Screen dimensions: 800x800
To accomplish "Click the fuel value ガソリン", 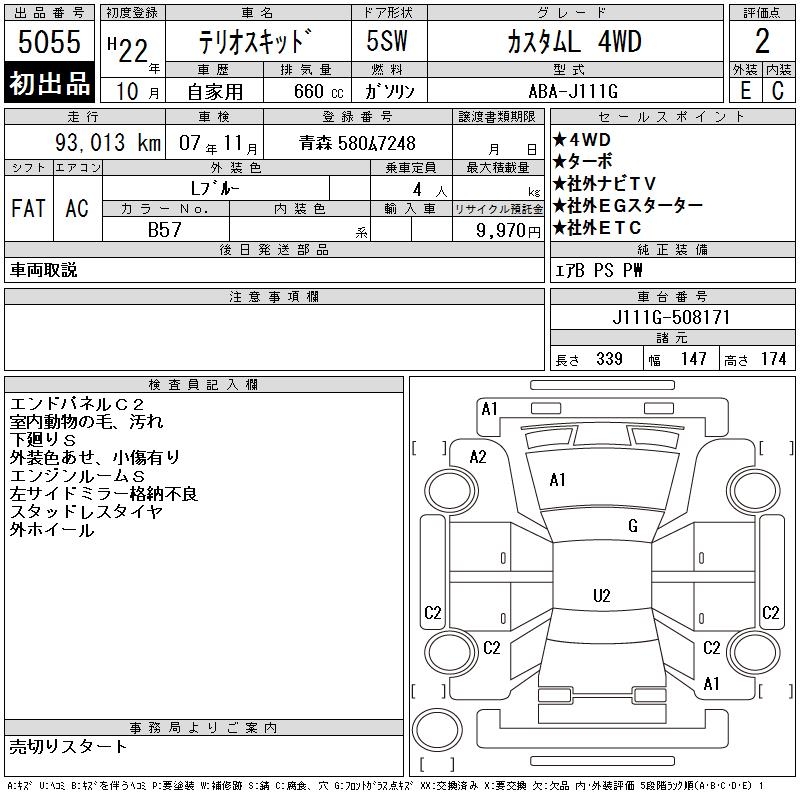I will click(x=389, y=91).
